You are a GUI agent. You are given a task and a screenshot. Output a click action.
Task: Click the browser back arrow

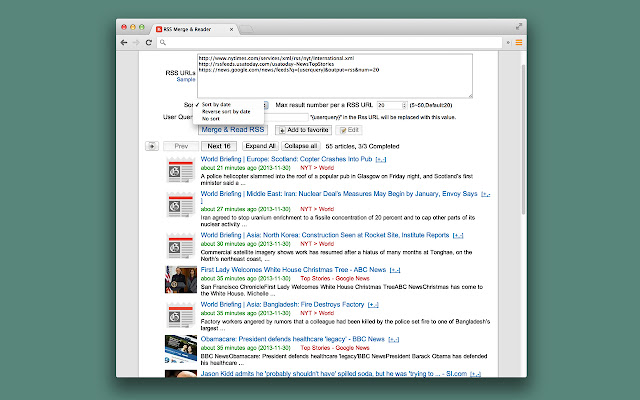124,42
